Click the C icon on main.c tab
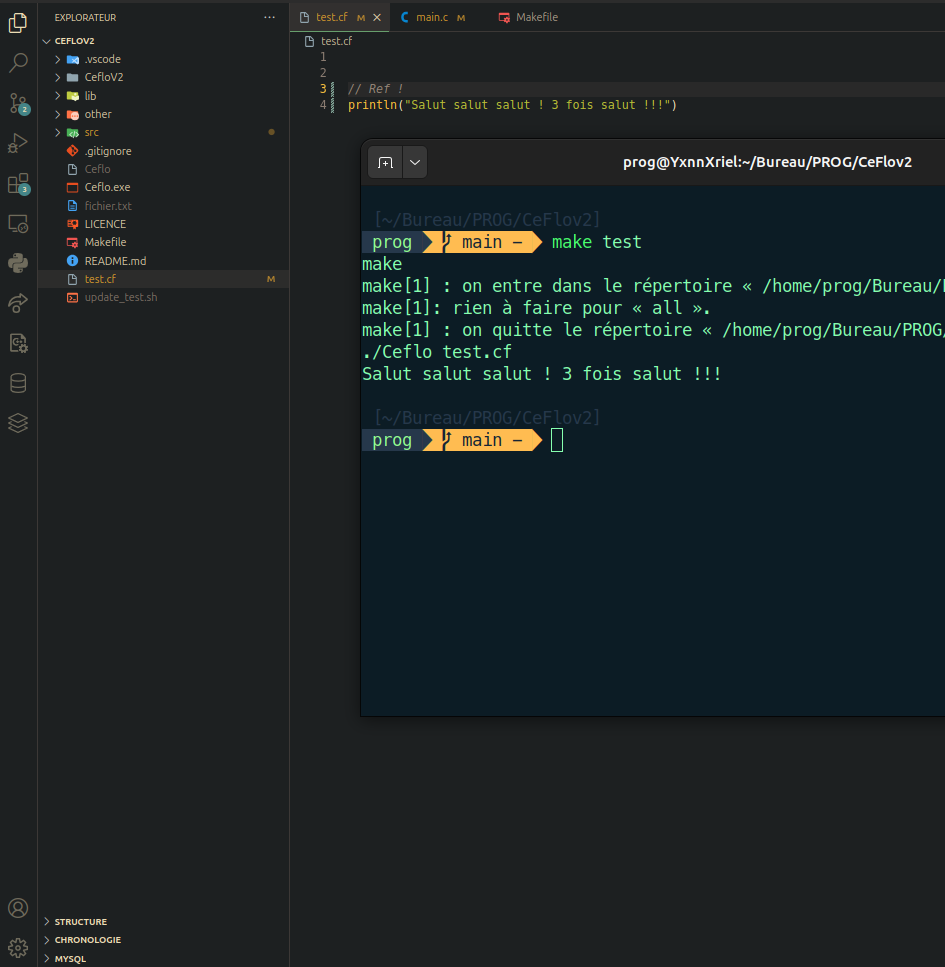This screenshot has width=945, height=967. pyautogui.click(x=405, y=17)
